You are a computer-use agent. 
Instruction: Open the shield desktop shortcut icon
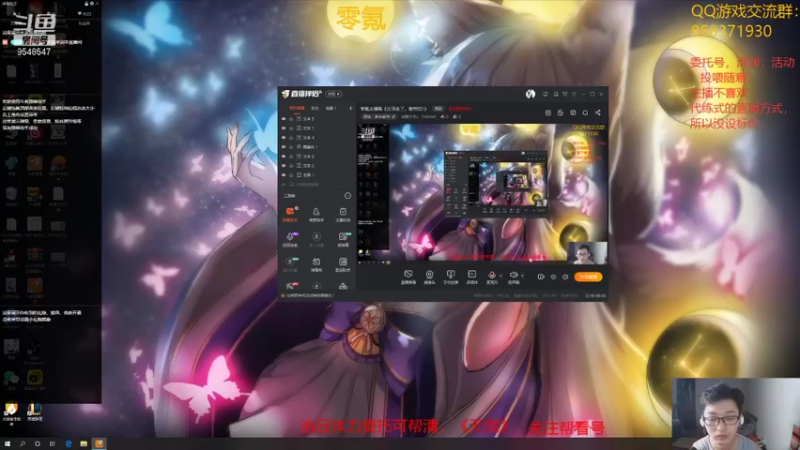pyautogui.click(x=10, y=412)
